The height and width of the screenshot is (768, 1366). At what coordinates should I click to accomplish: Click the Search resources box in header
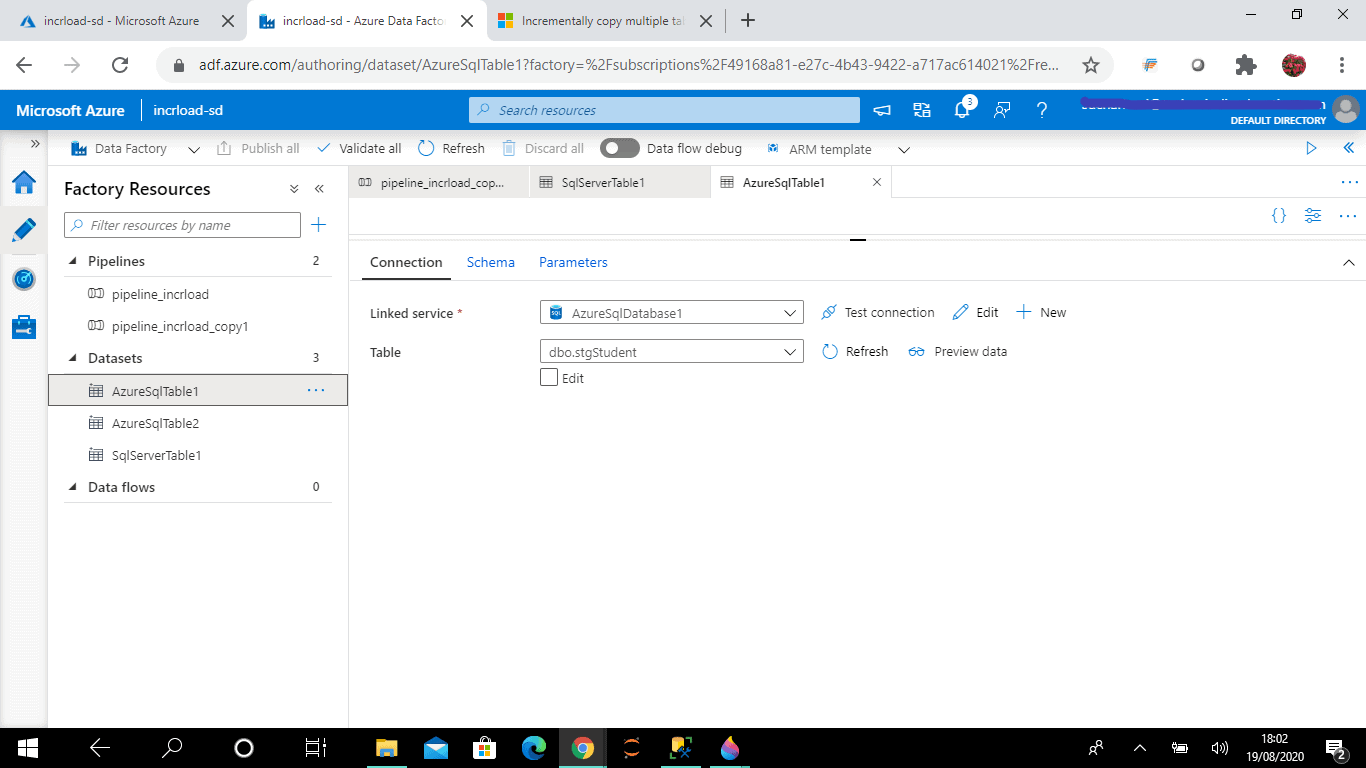(x=664, y=110)
